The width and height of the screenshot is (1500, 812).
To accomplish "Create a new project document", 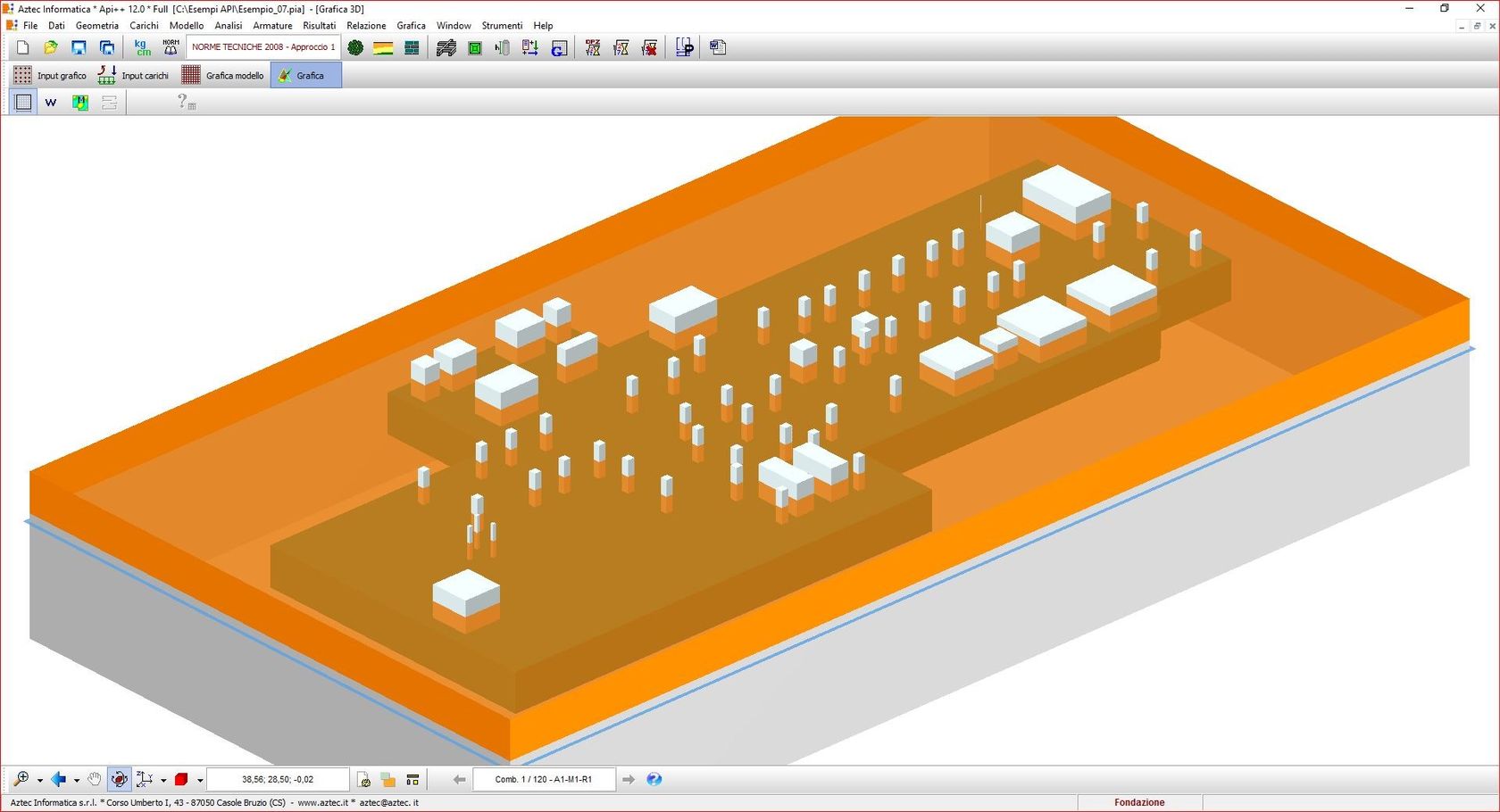I will (x=22, y=46).
